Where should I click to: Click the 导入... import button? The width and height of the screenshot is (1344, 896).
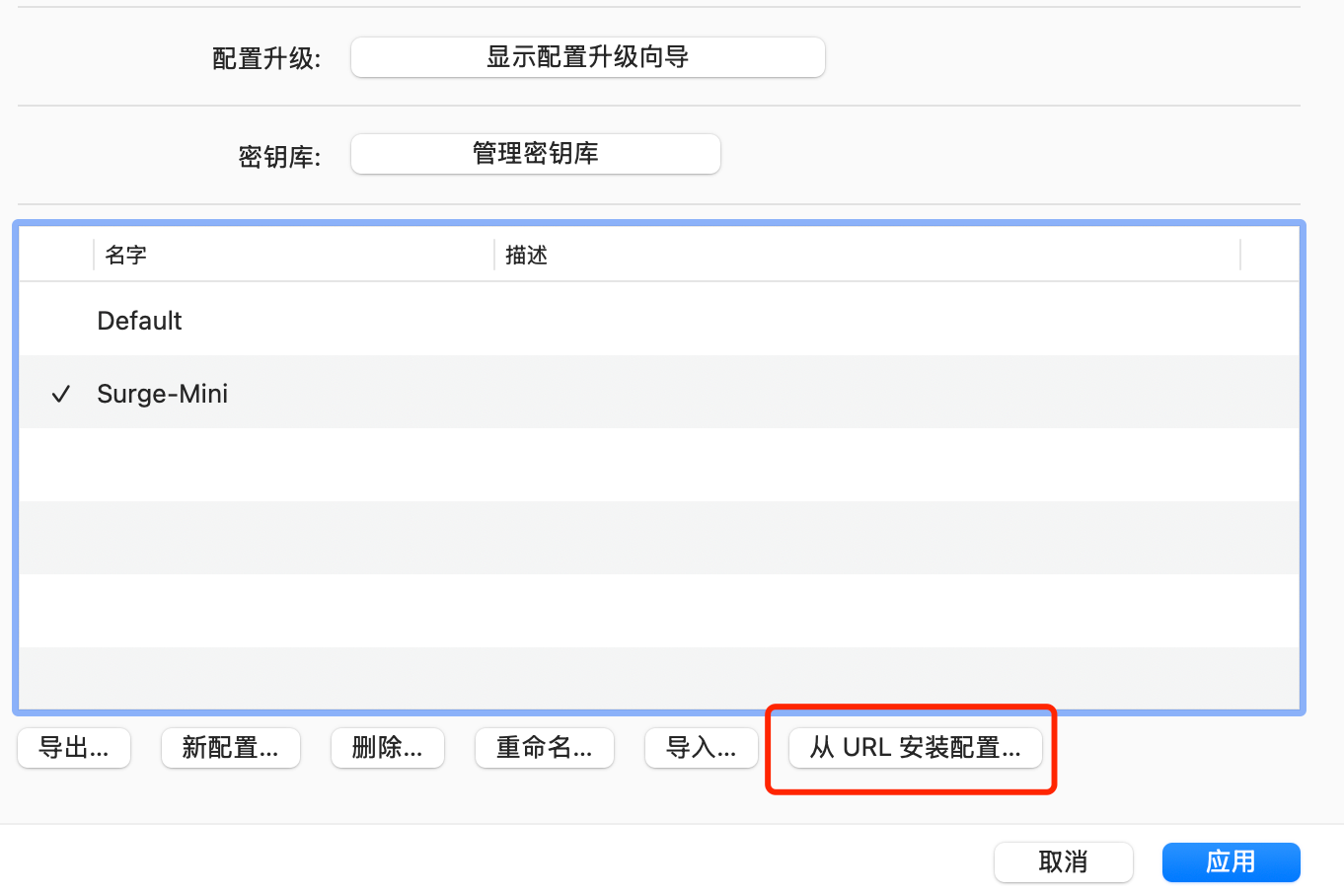701,748
